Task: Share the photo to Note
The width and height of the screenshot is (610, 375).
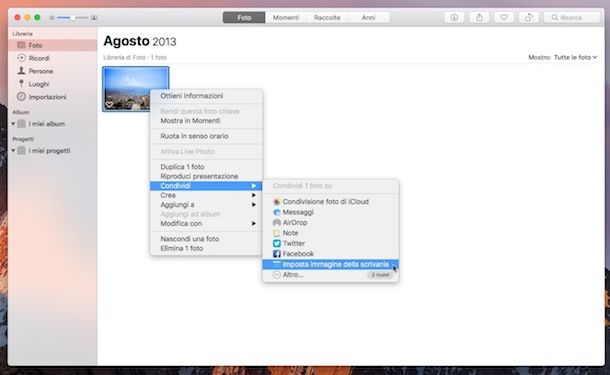Action: tap(331, 233)
